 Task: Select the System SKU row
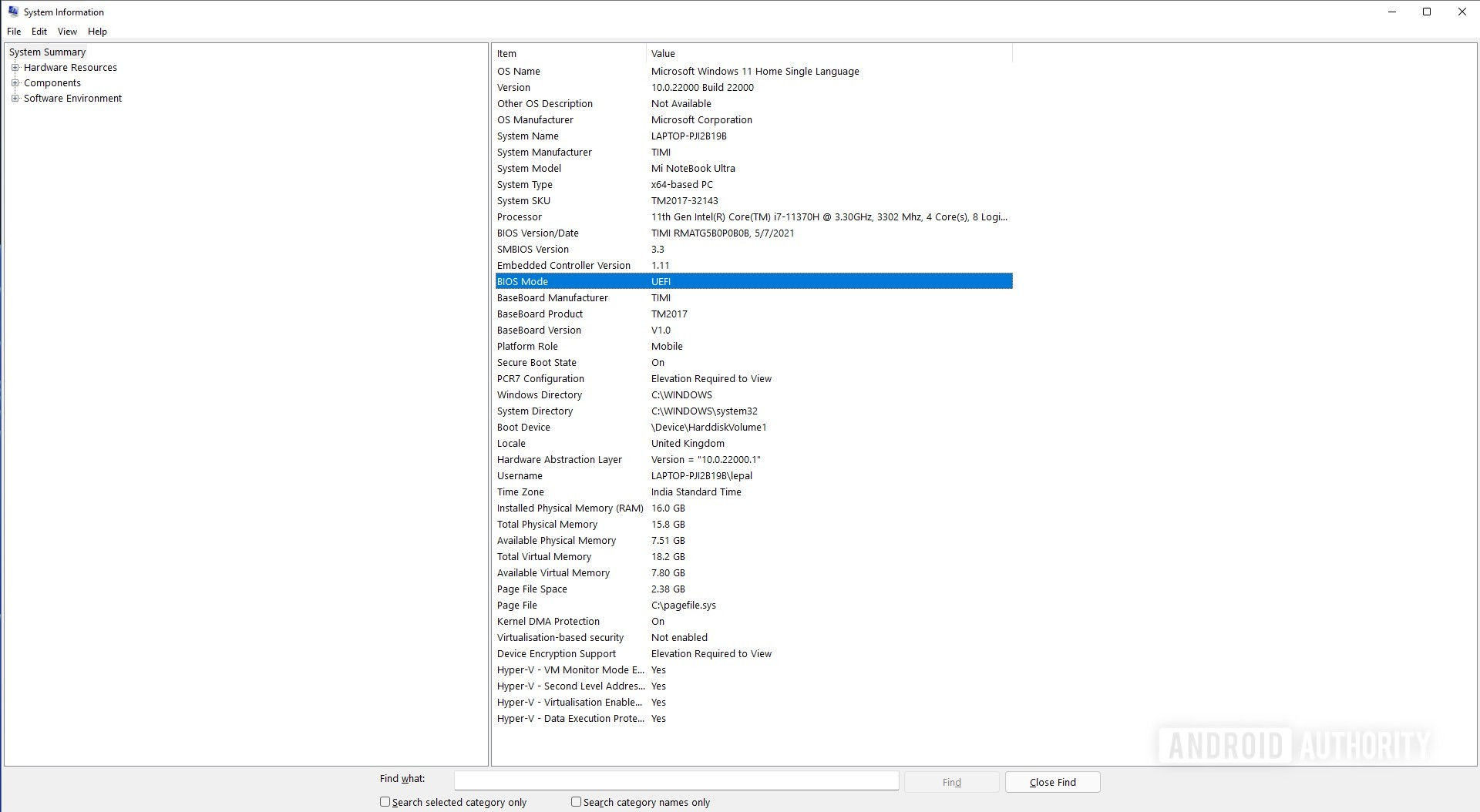753,200
